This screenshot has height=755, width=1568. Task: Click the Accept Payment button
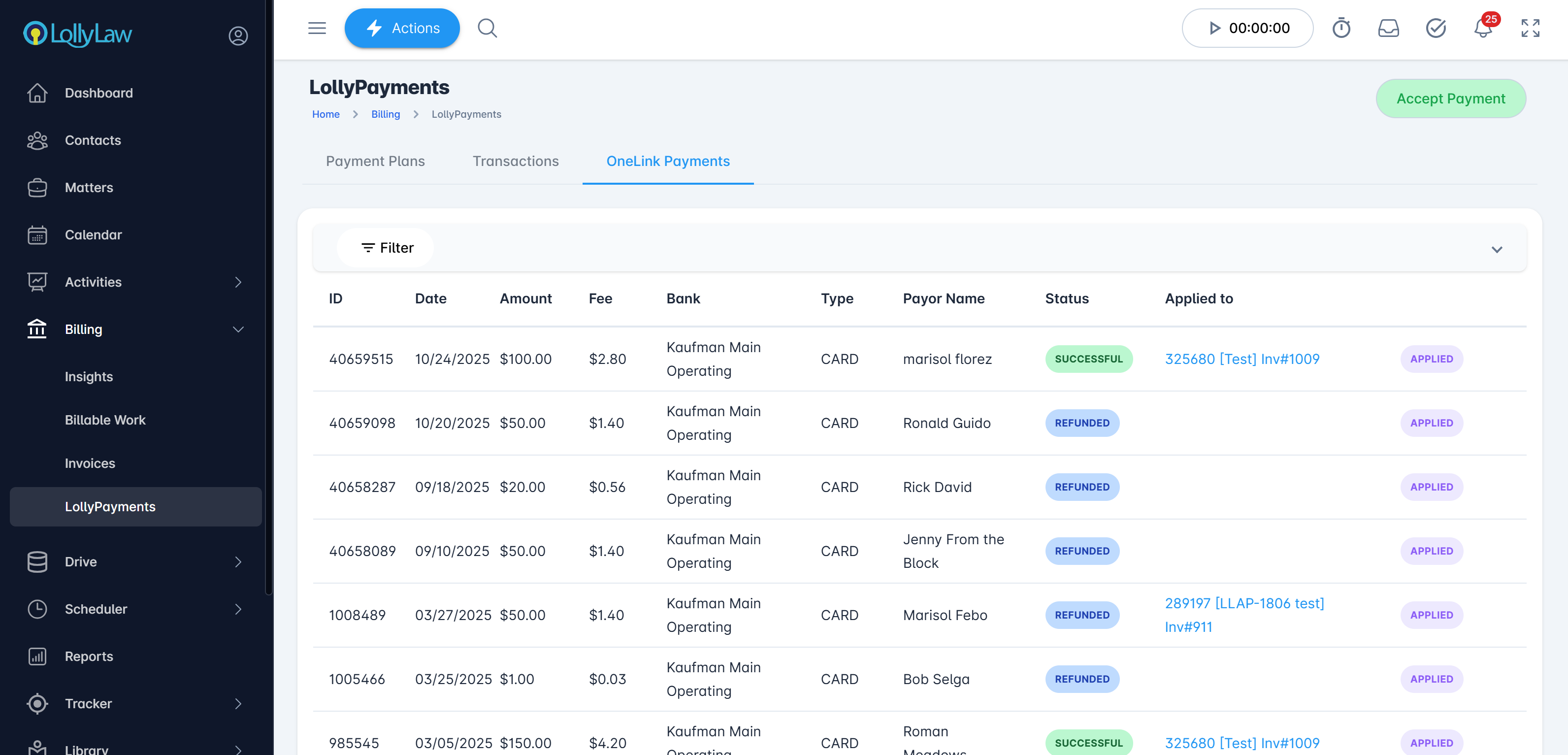(x=1450, y=98)
